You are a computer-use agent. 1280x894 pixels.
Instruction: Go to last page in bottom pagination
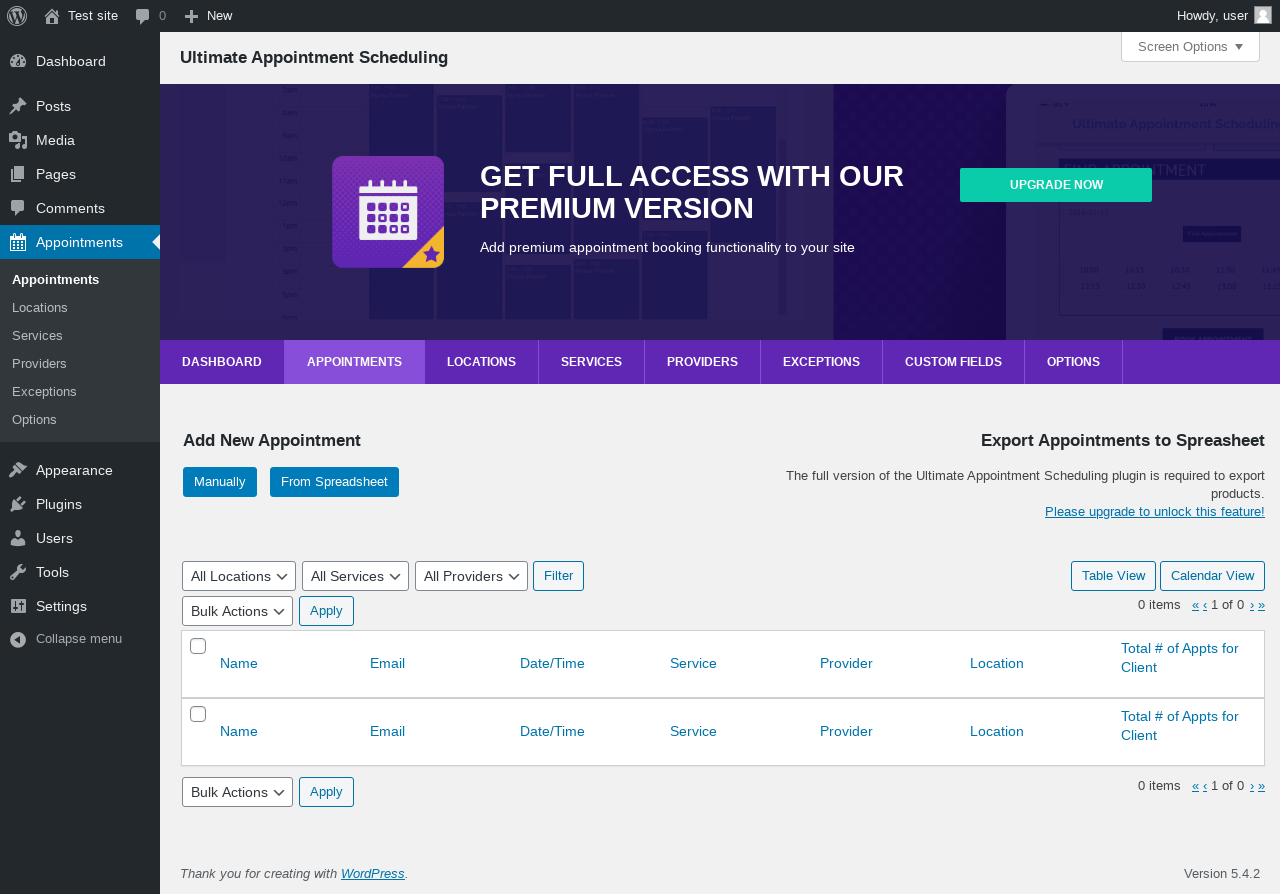[x=1261, y=786]
